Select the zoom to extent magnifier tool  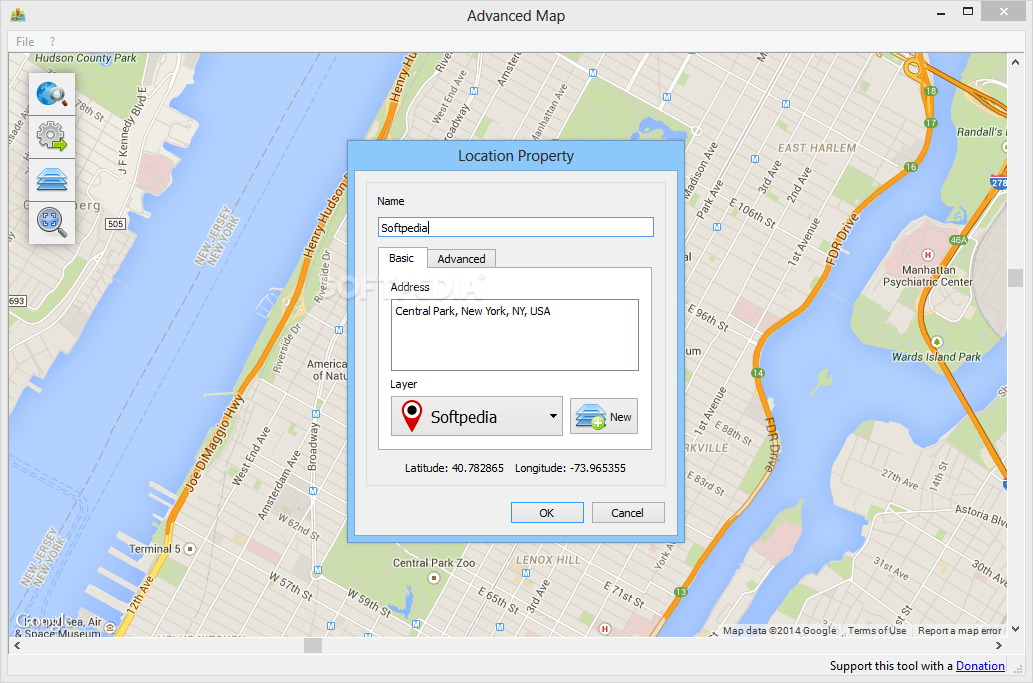coord(52,222)
